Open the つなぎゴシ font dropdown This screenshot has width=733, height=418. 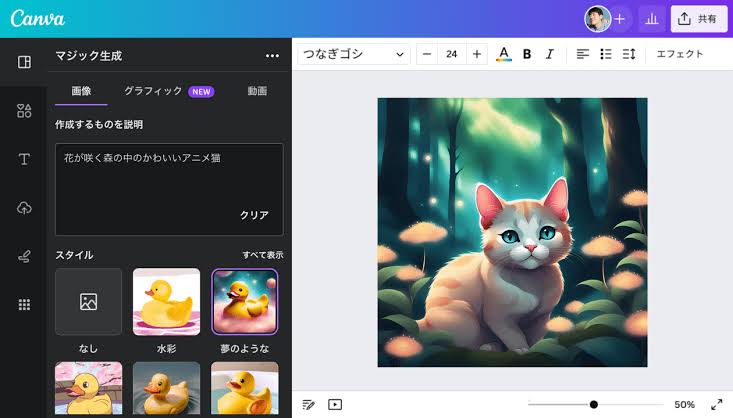point(354,54)
